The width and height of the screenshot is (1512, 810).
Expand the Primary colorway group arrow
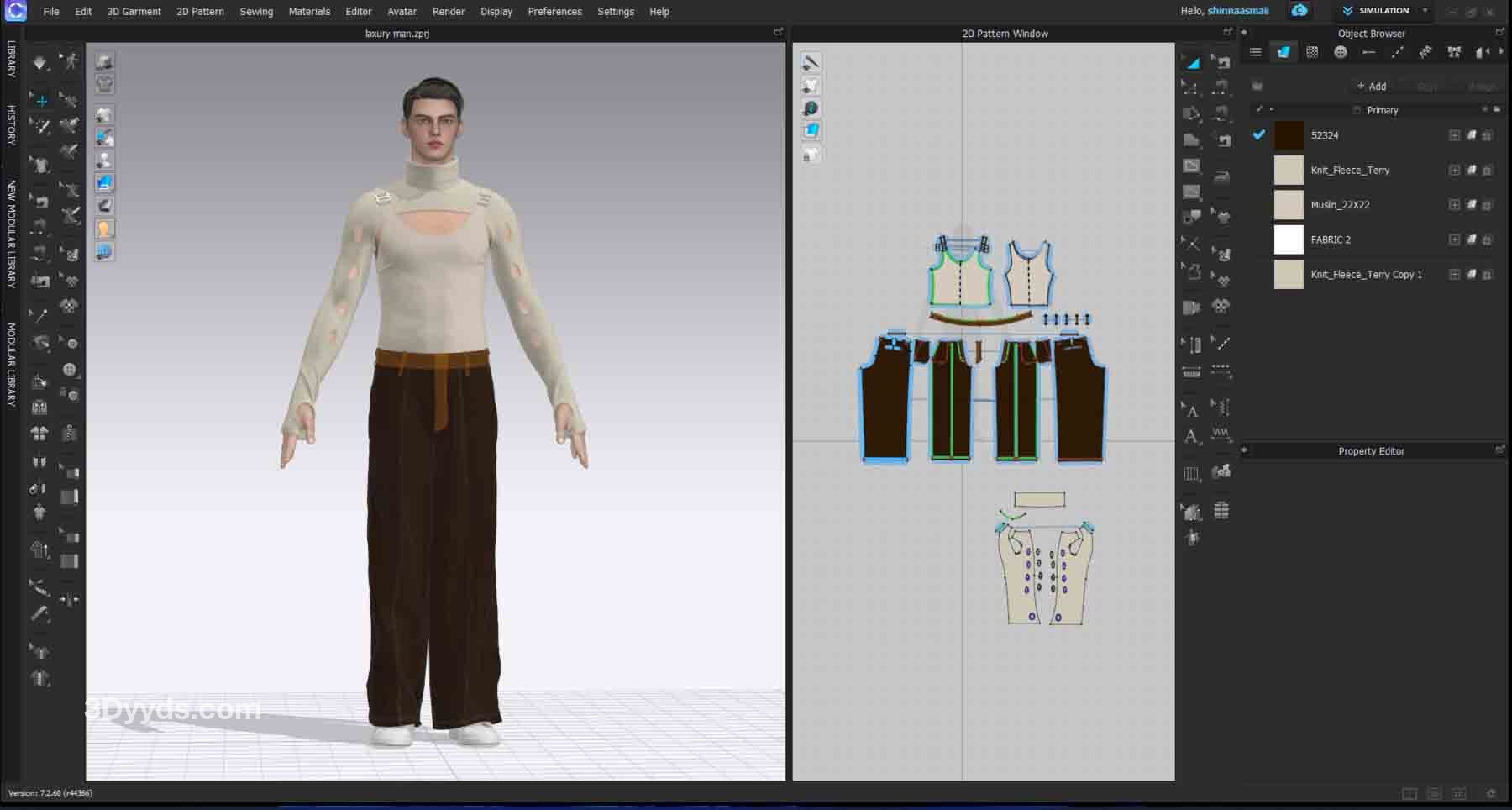pyautogui.click(x=1271, y=110)
